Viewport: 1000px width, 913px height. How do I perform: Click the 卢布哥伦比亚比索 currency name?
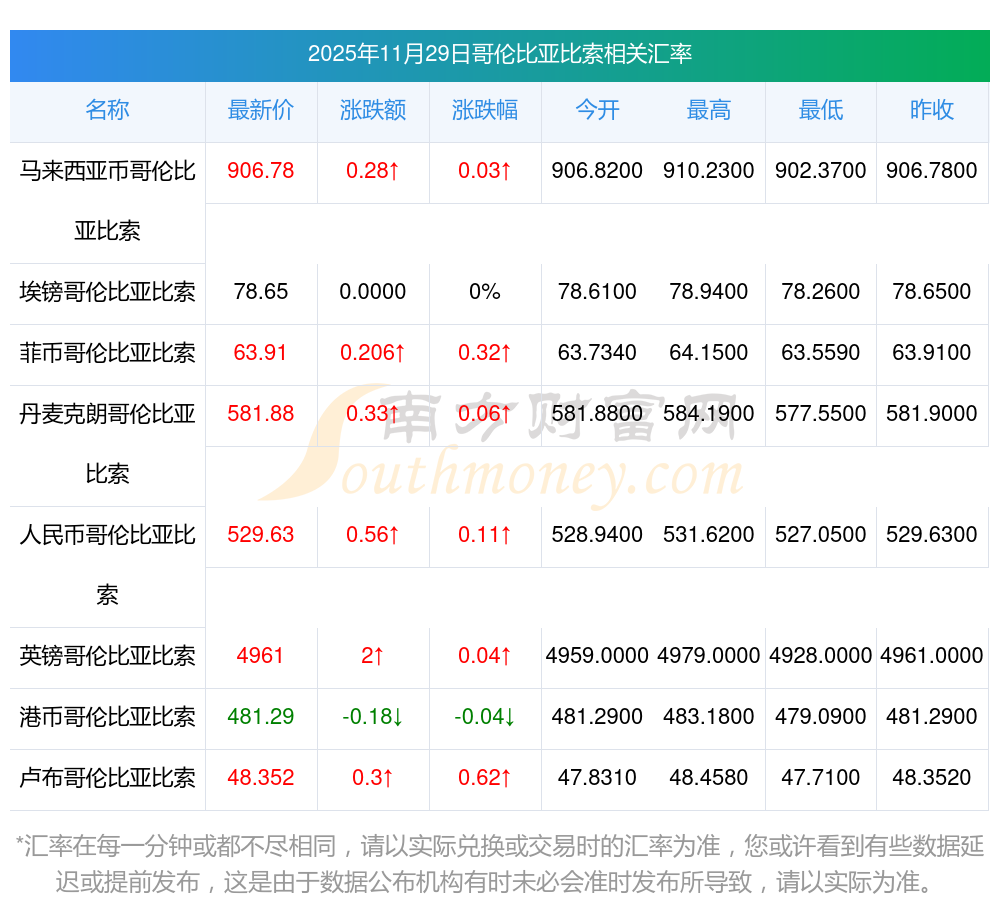107,778
